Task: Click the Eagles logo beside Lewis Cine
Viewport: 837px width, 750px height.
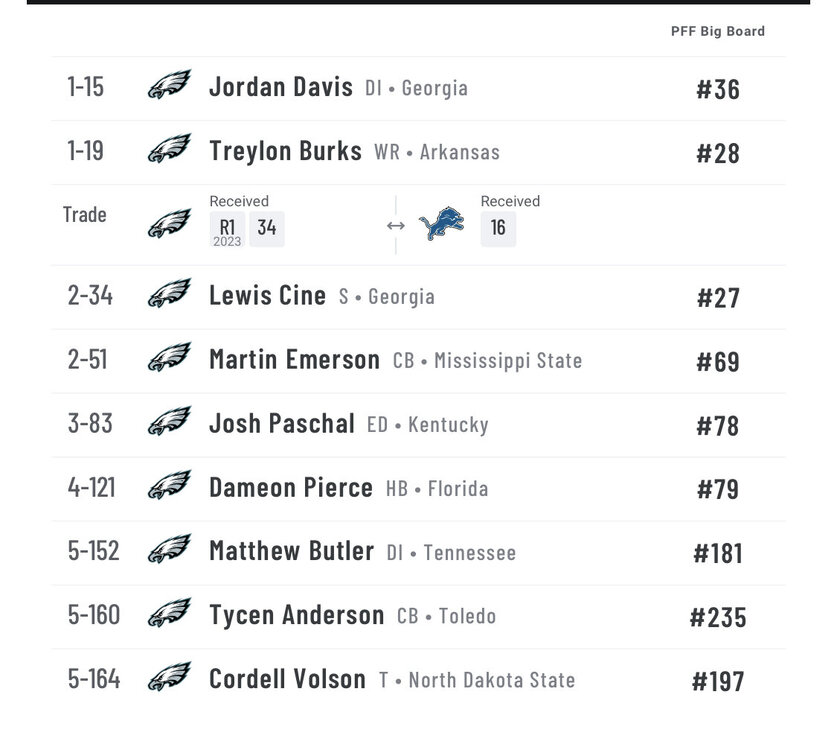Action: pyautogui.click(x=169, y=296)
